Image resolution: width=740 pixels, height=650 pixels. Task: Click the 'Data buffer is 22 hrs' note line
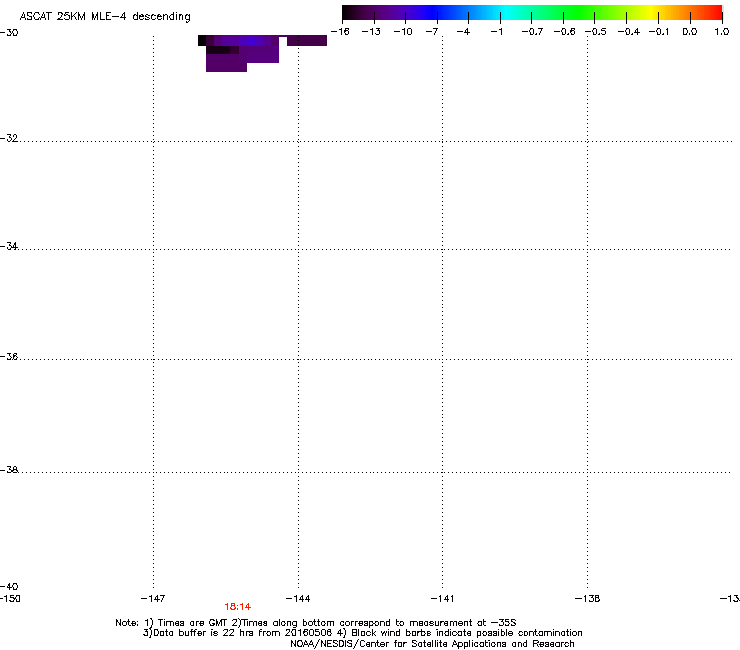[362, 633]
